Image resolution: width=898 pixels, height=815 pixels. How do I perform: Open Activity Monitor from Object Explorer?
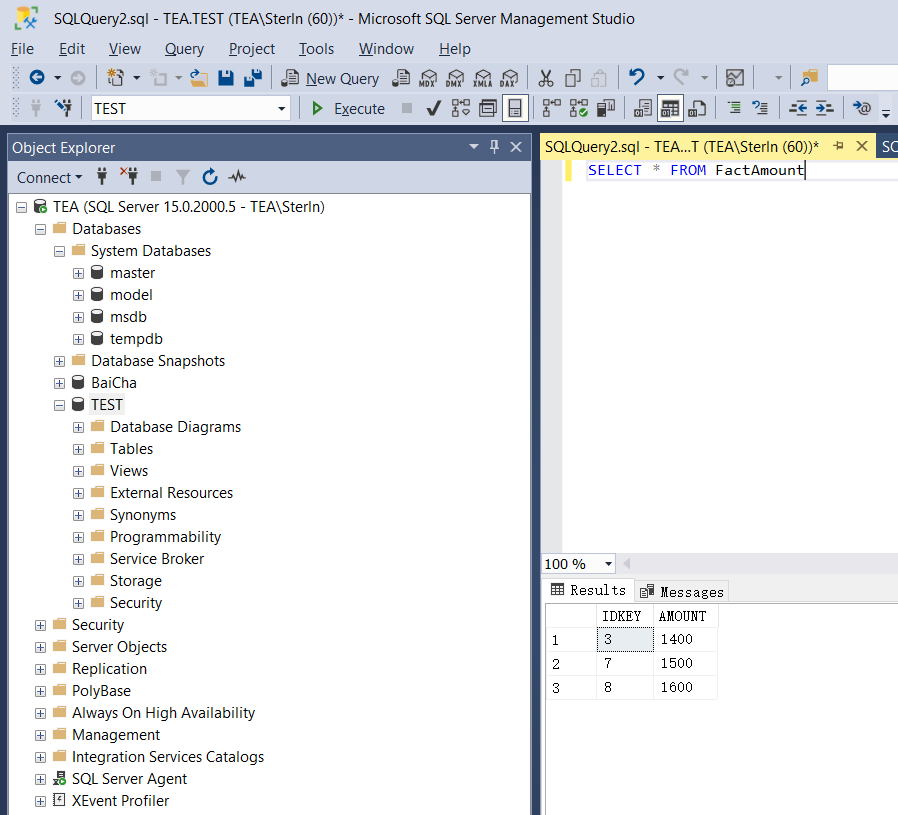coord(237,176)
